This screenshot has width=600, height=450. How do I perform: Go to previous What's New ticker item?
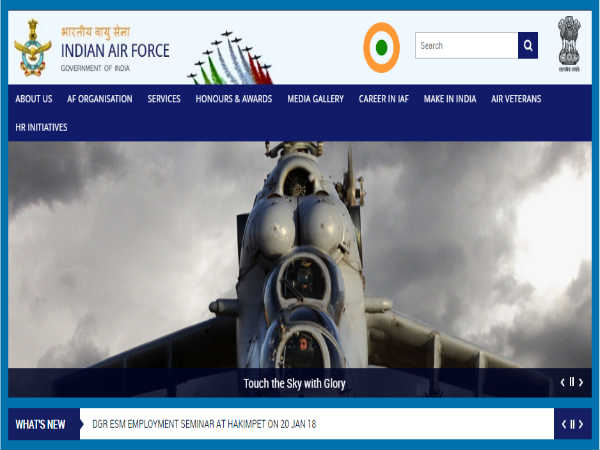pos(562,424)
